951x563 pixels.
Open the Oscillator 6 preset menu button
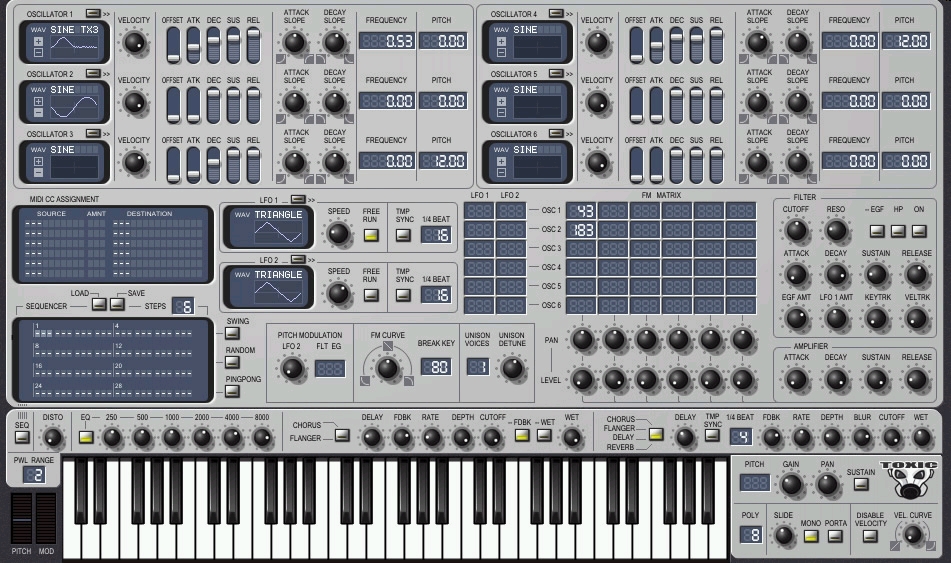[x=556, y=133]
